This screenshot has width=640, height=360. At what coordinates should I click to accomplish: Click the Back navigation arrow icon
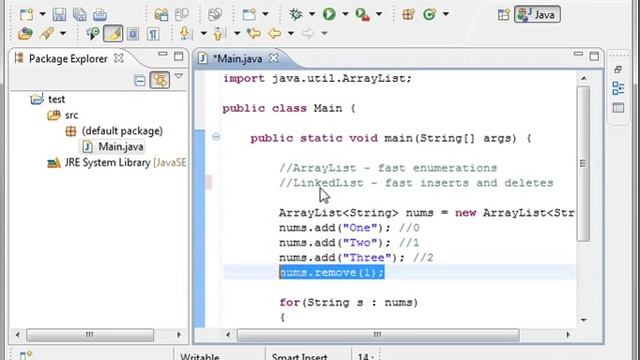275,33
